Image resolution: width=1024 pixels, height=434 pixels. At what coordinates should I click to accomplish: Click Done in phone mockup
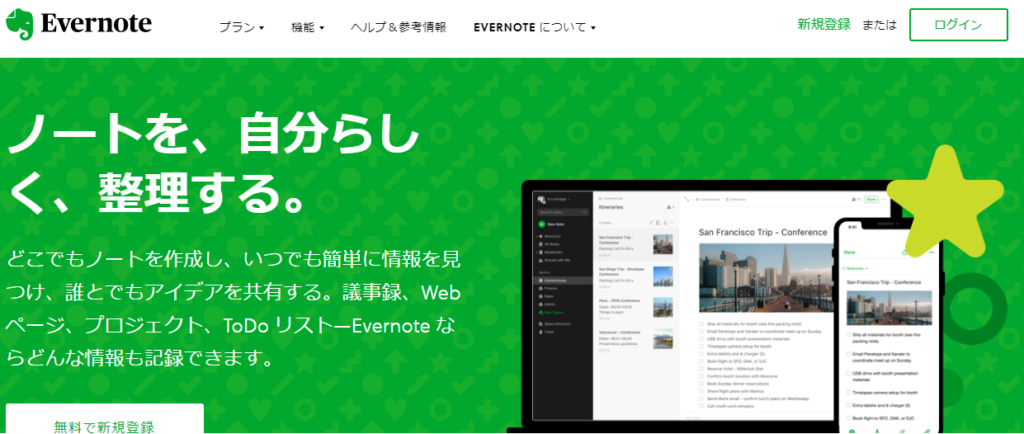pos(850,252)
